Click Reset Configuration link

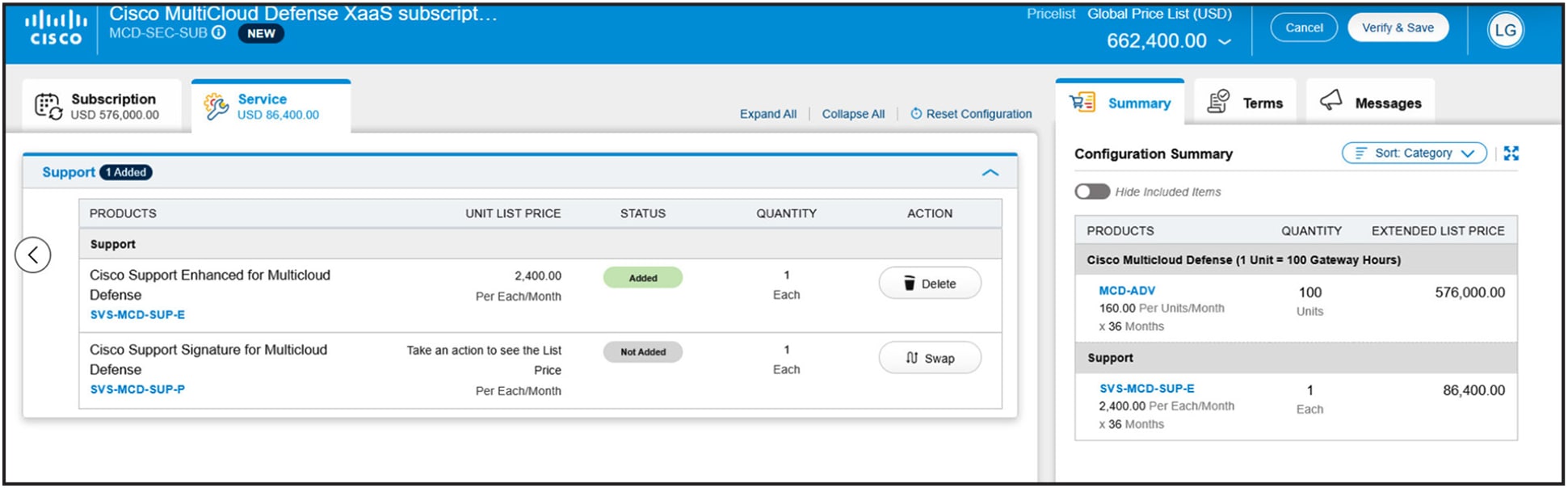click(x=971, y=114)
